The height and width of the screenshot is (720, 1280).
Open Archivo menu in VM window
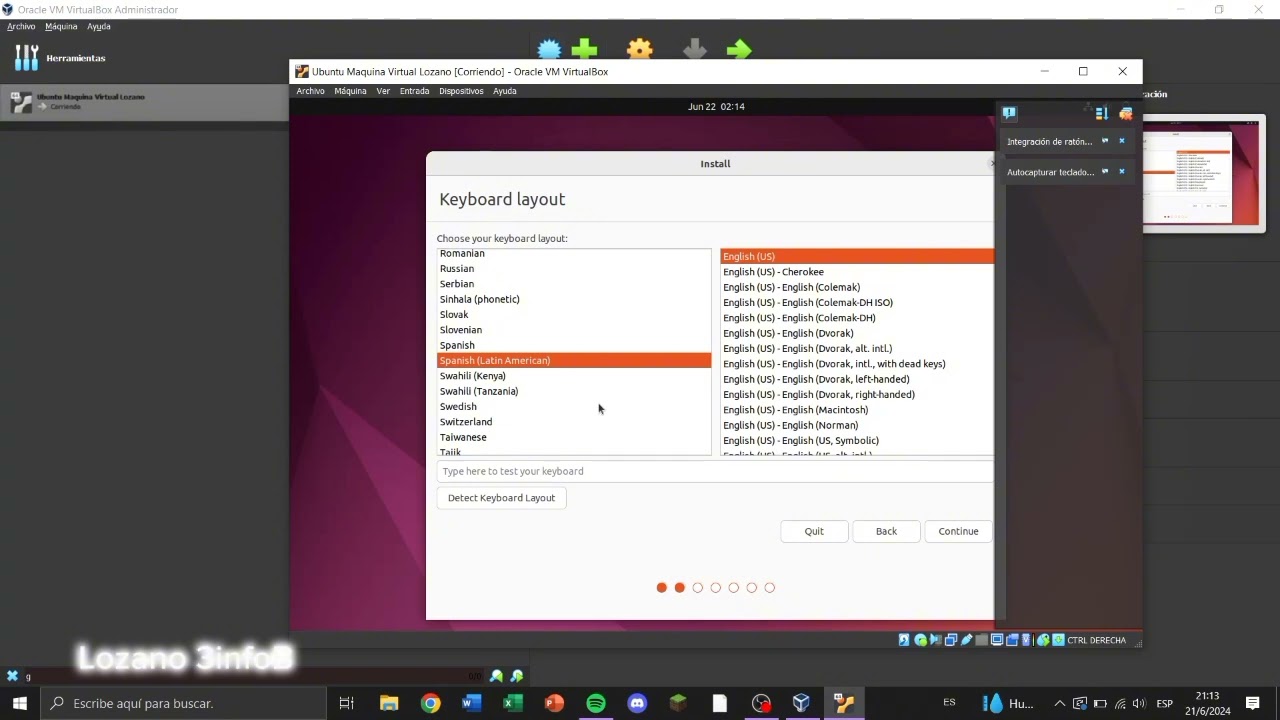(x=310, y=91)
